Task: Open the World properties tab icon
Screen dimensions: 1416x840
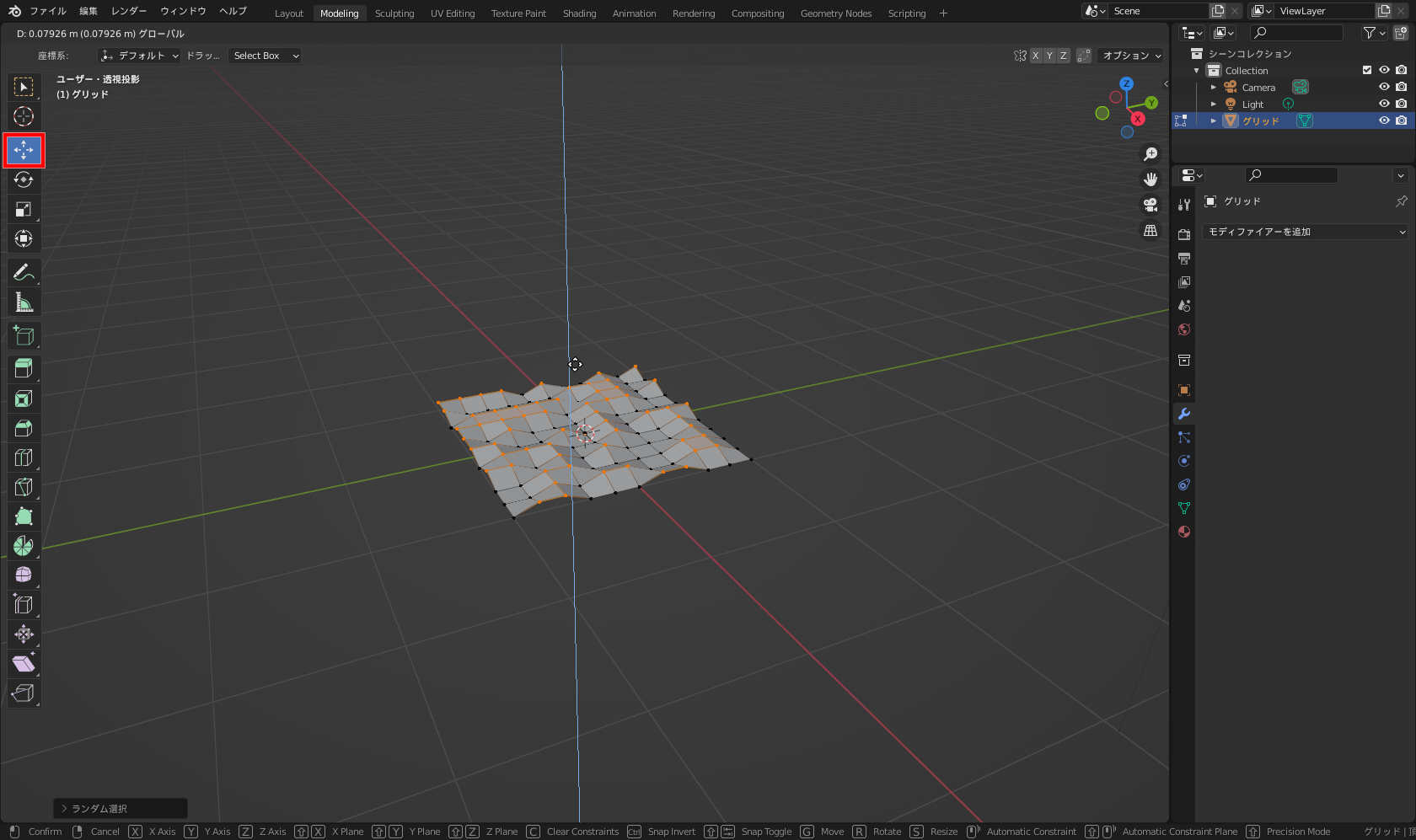Action: pyautogui.click(x=1184, y=329)
